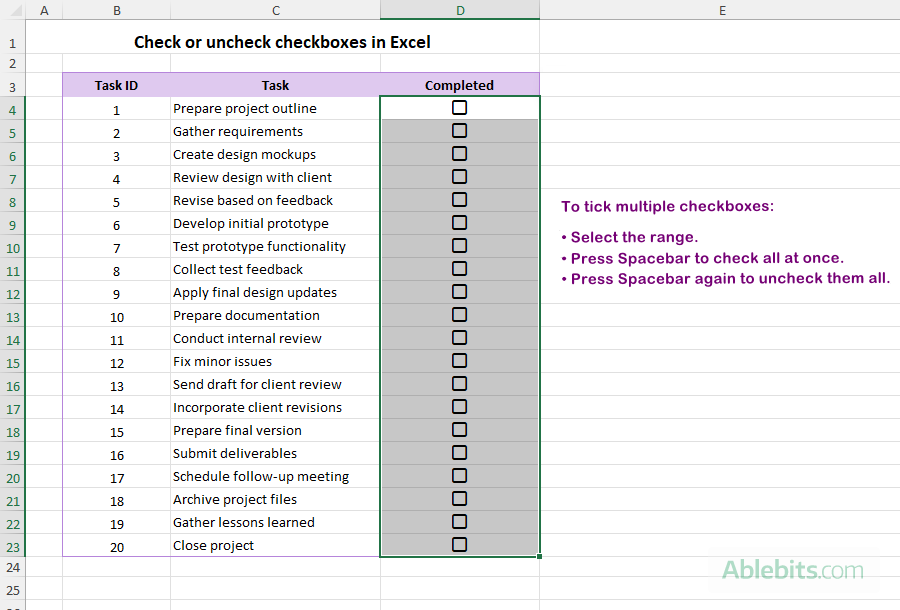Image resolution: width=900 pixels, height=610 pixels.
Task: Select the cell containing "Test prototype functionality"
Action: coord(275,246)
